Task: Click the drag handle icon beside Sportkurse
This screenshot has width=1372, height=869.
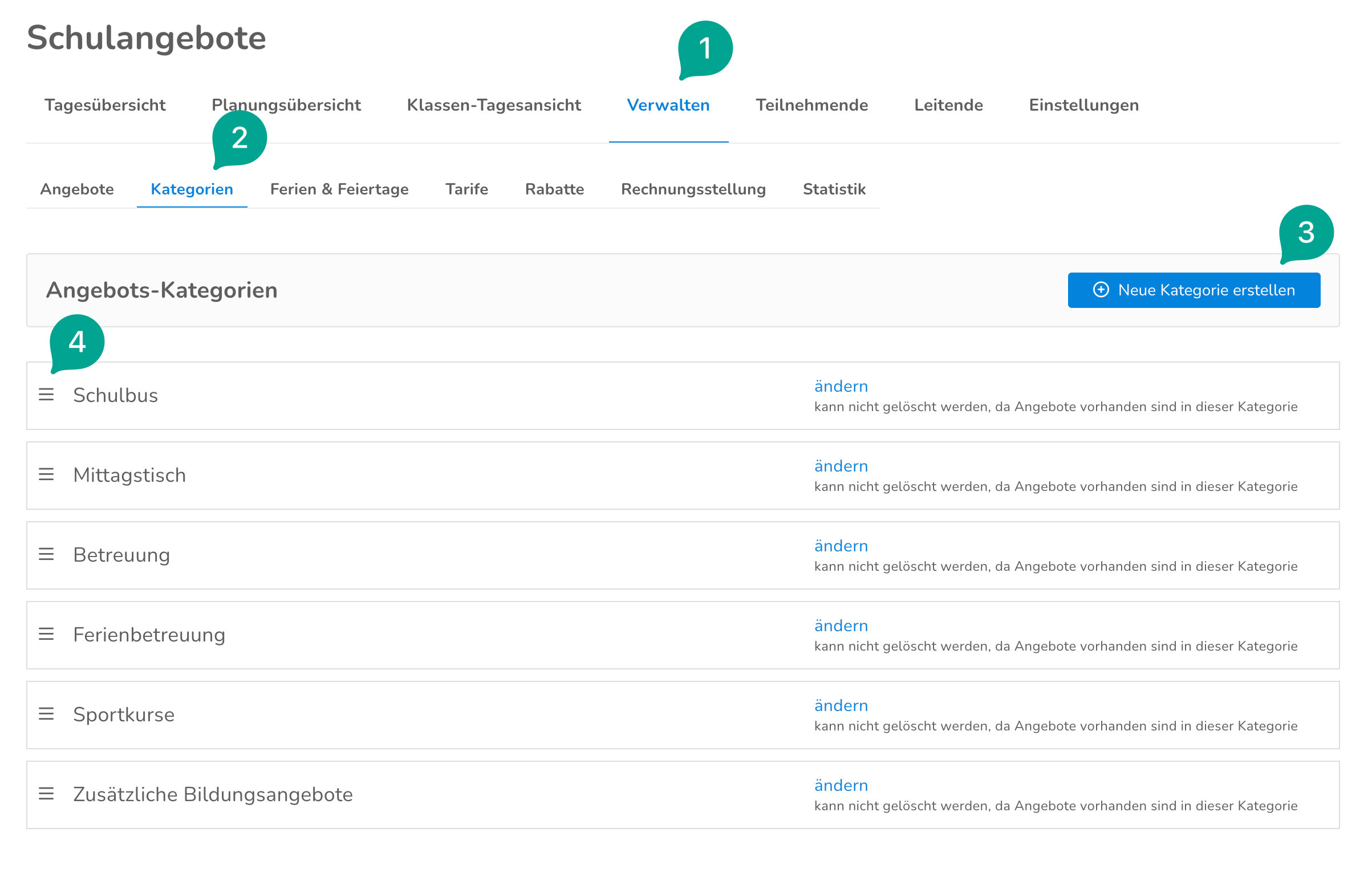Action: [x=46, y=714]
